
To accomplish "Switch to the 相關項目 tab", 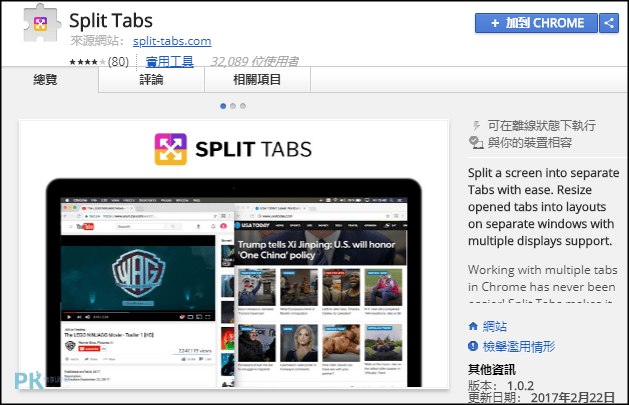I will [x=257, y=79].
